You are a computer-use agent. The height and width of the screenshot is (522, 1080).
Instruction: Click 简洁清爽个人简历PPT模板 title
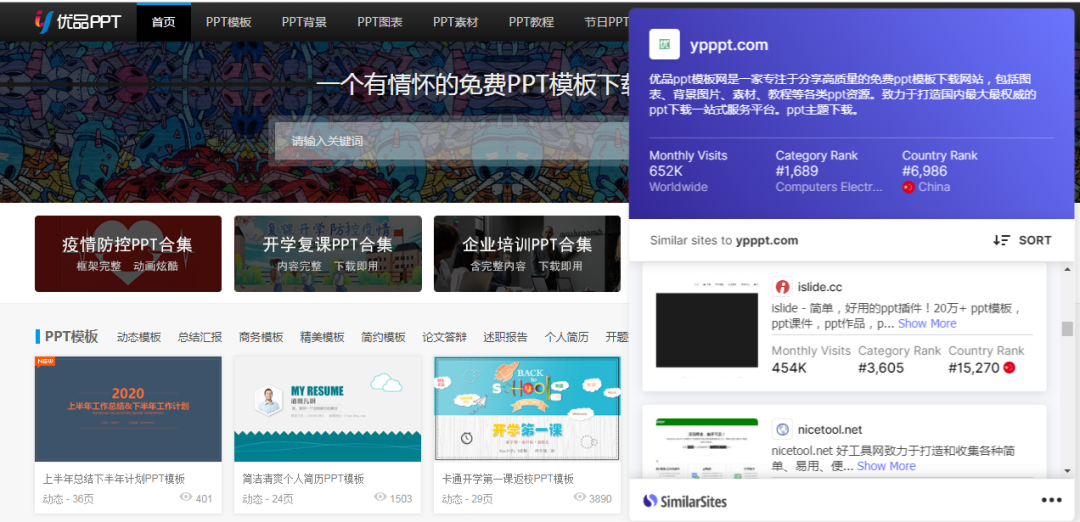(303, 479)
